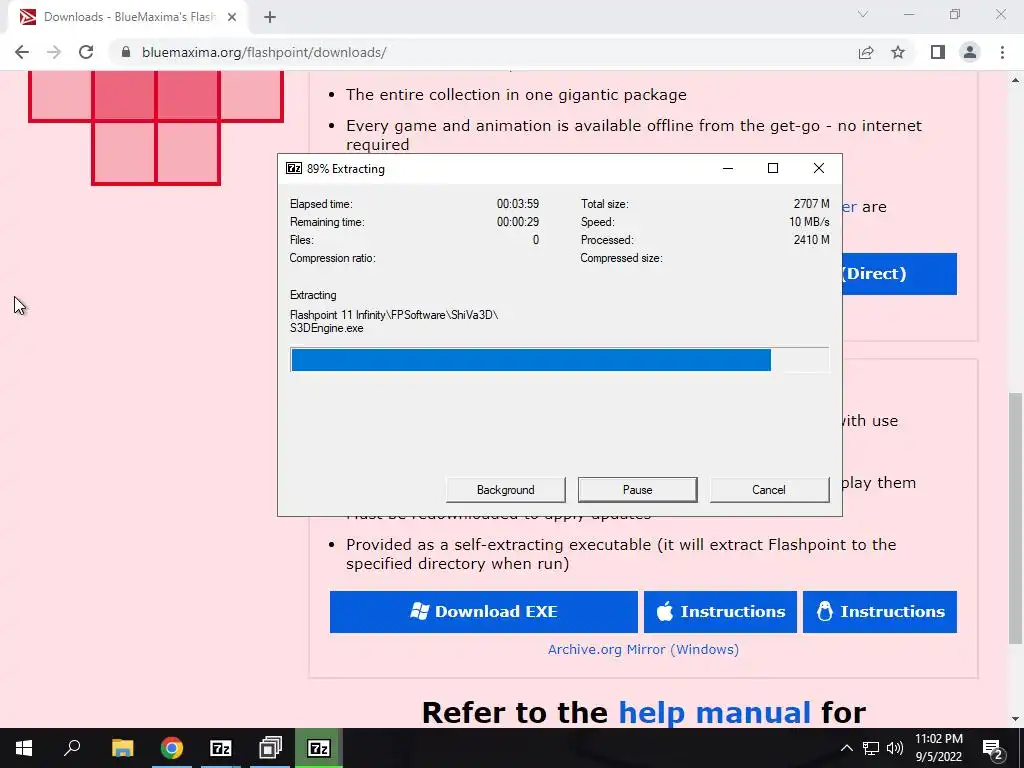The width and height of the screenshot is (1024, 768).
Task: Open File Explorer from taskbar
Action: click(122, 748)
